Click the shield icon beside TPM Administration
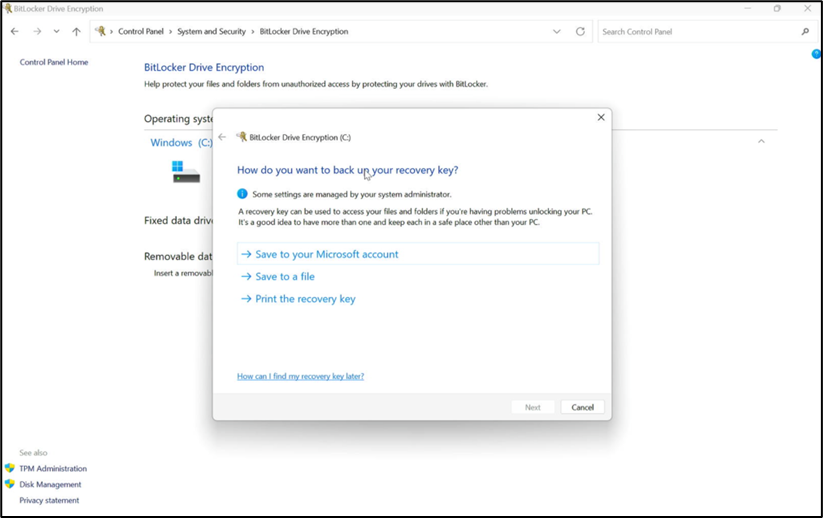 coord(9,468)
